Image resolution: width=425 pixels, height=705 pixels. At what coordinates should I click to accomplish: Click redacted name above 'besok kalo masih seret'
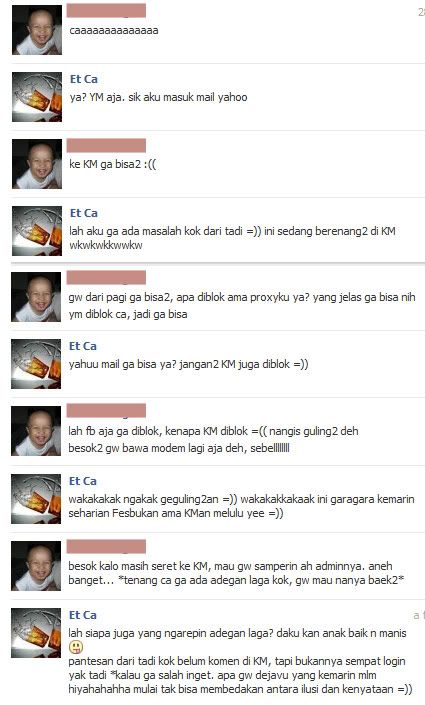pyautogui.click(x=106, y=547)
